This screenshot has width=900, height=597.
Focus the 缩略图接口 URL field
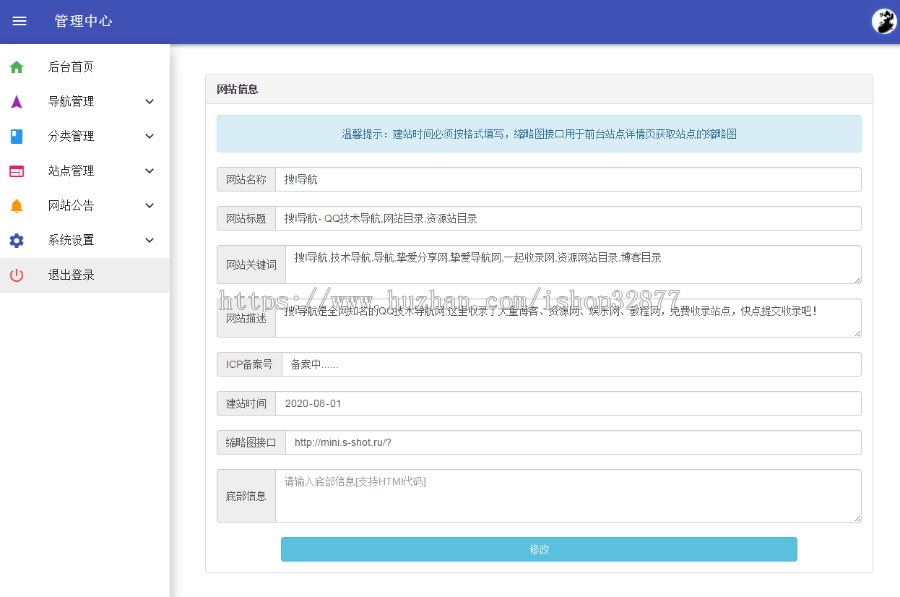[573, 443]
